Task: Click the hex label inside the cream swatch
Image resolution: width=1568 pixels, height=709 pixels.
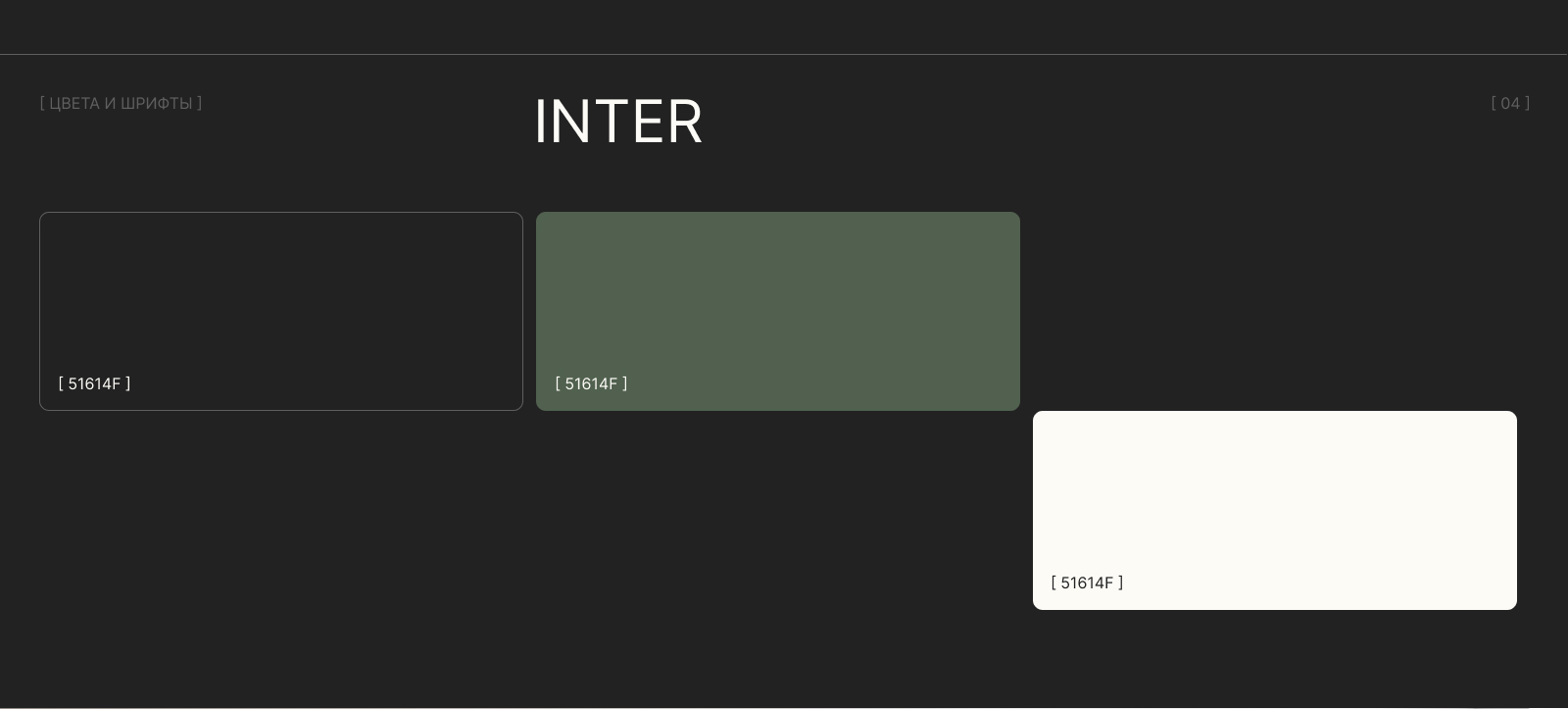Action: click(1087, 582)
